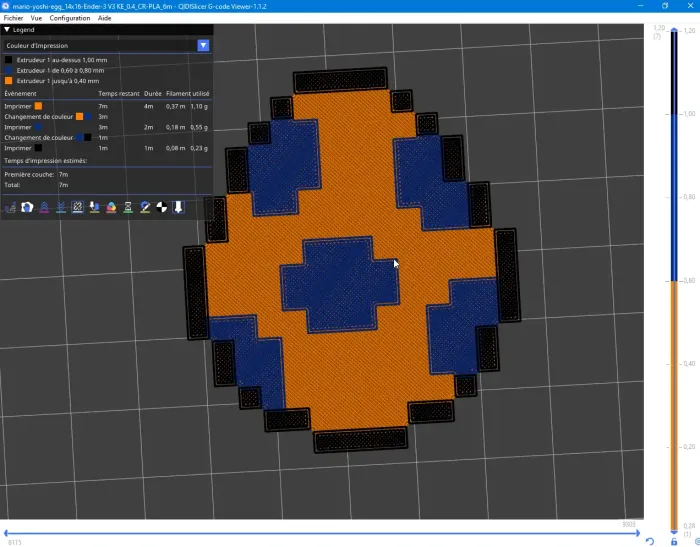Click the central blue spot of the egg preview
Viewport: 700px width, 547px height.
(x=340, y=286)
